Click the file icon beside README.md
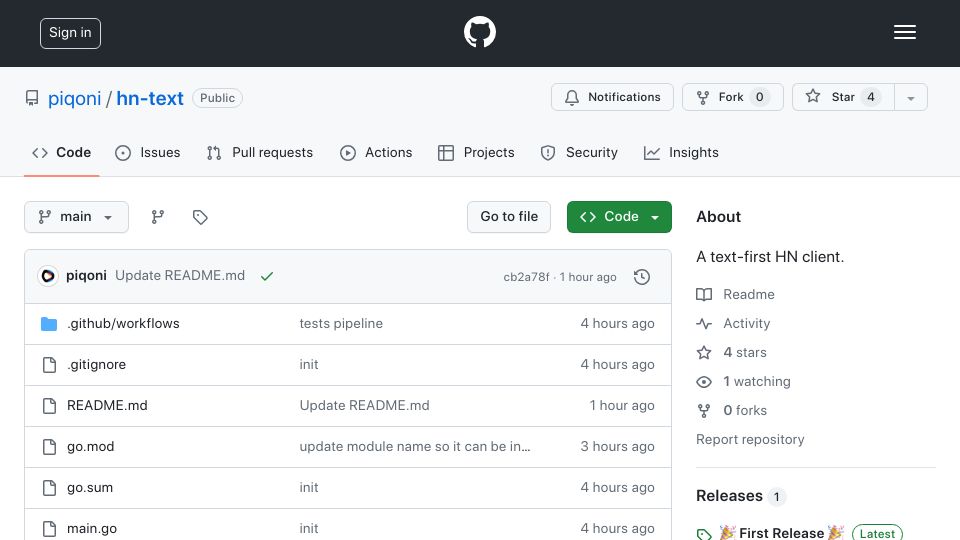This screenshot has width=960, height=540. click(50, 406)
